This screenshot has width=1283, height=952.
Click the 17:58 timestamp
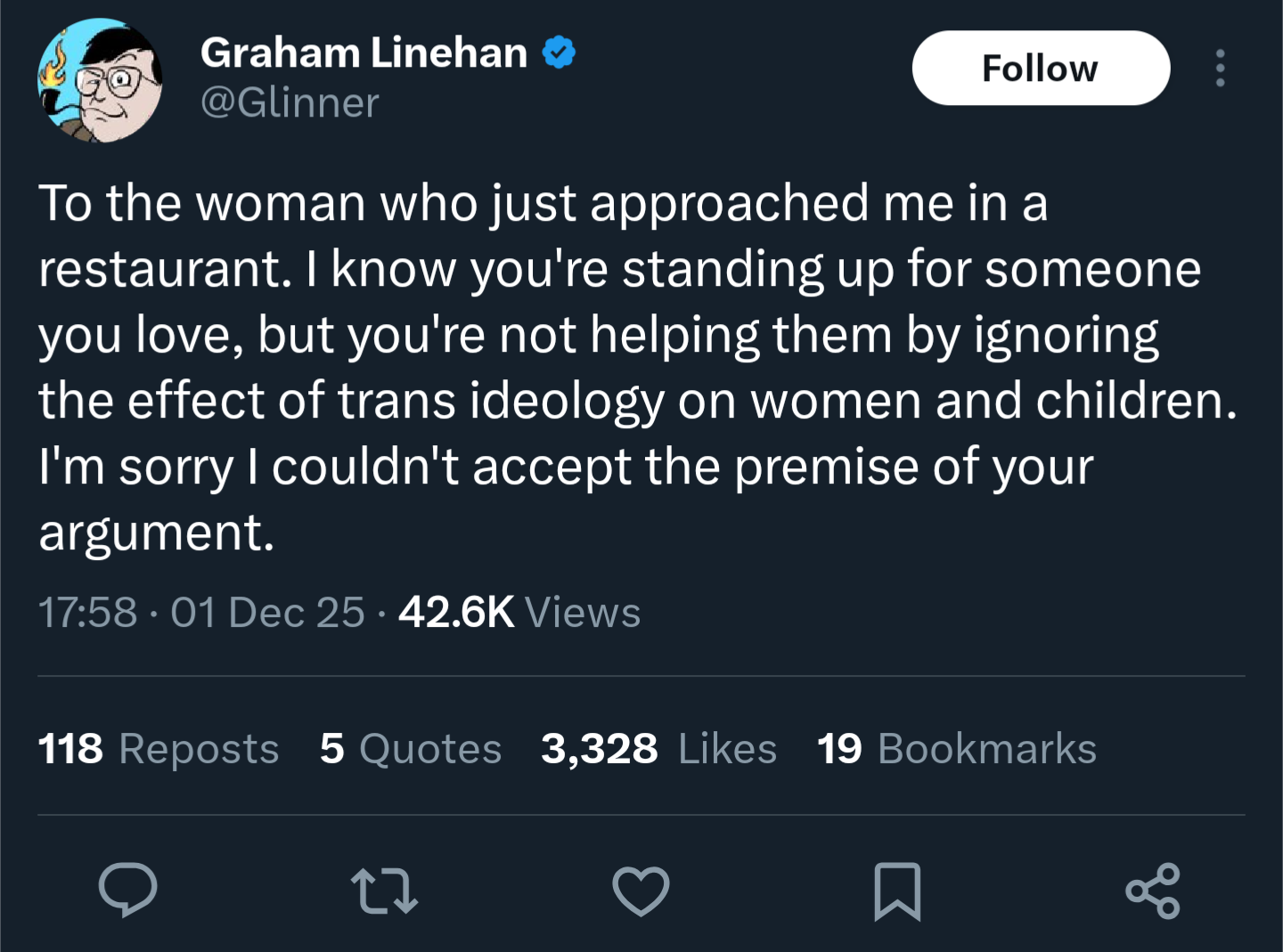click(87, 613)
